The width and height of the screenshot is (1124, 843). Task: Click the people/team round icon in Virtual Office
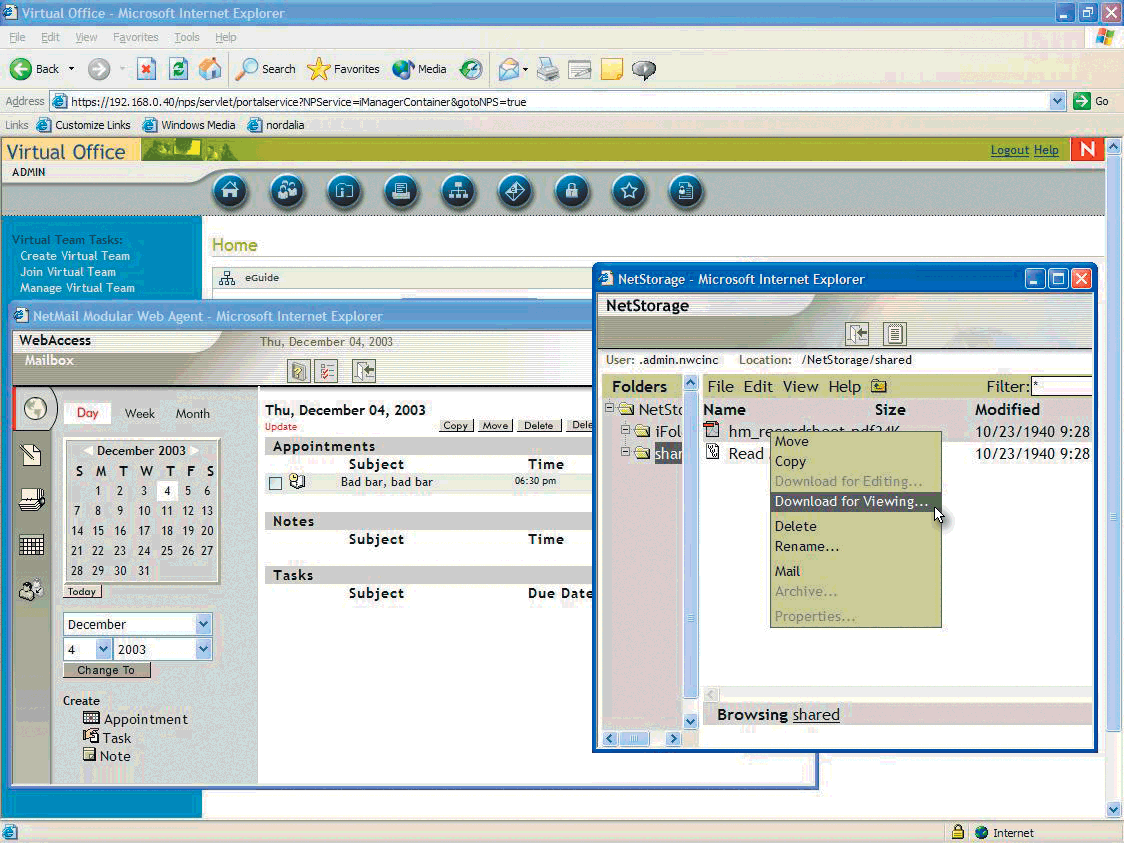pyautogui.click(x=287, y=191)
